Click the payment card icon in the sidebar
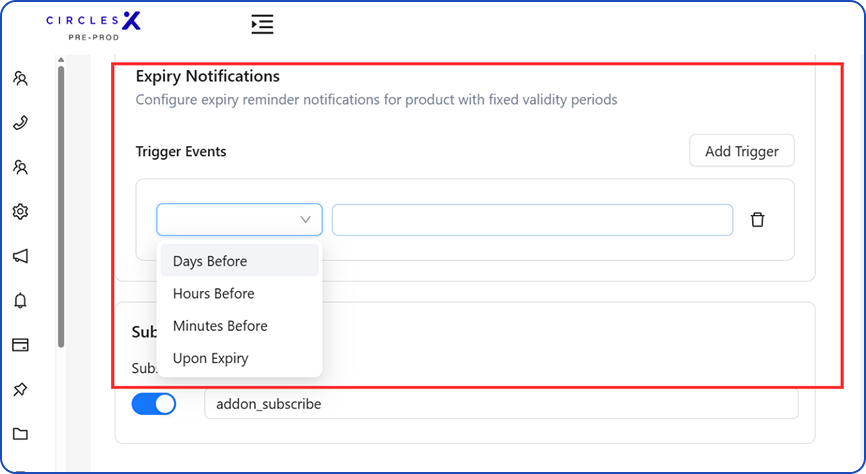The height and width of the screenshot is (474, 866). click(20, 345)
